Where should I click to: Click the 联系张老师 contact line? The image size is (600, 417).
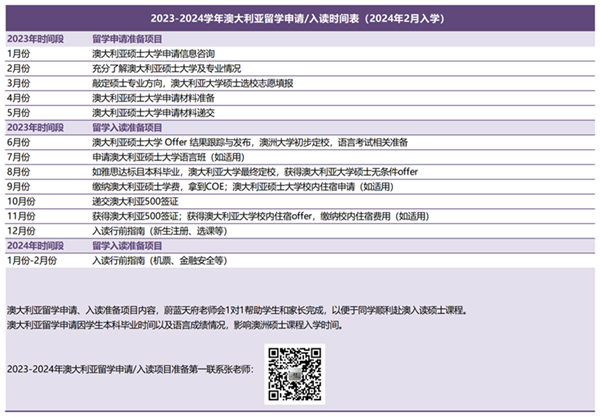[130, 369]
